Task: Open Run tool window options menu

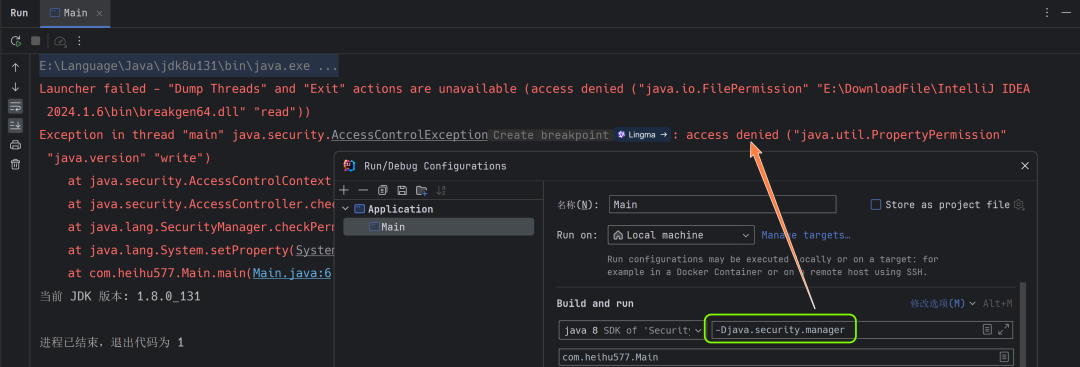Action: click(1047, 13)
